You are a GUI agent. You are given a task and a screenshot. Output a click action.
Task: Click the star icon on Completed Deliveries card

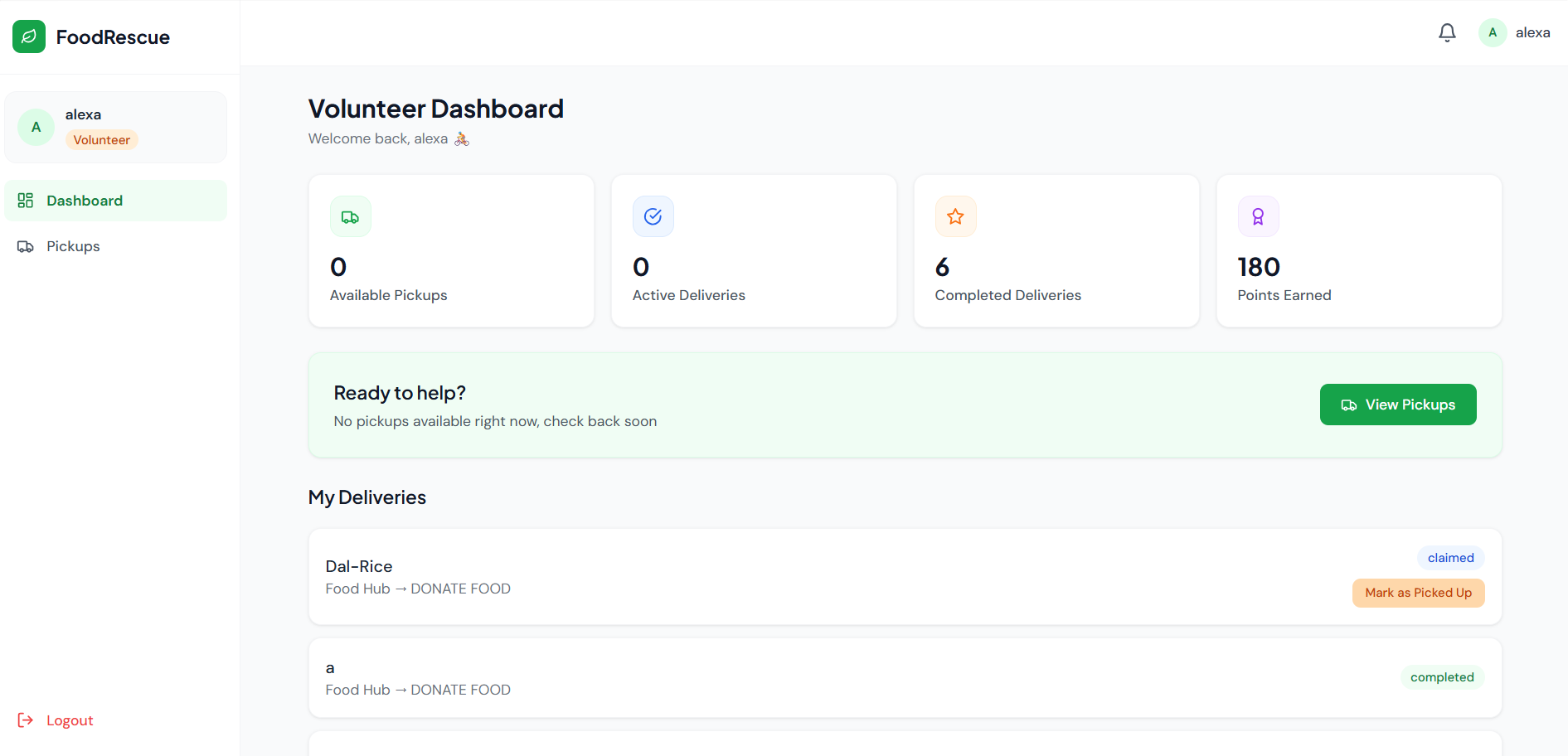pos(955,216)
